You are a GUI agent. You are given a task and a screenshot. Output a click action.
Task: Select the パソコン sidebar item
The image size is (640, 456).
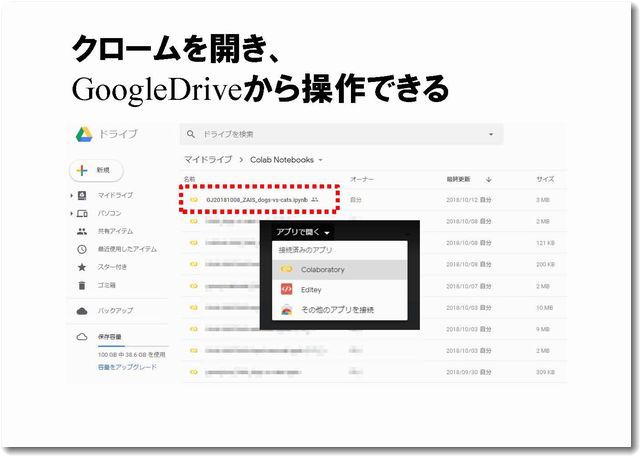(109, 213)
